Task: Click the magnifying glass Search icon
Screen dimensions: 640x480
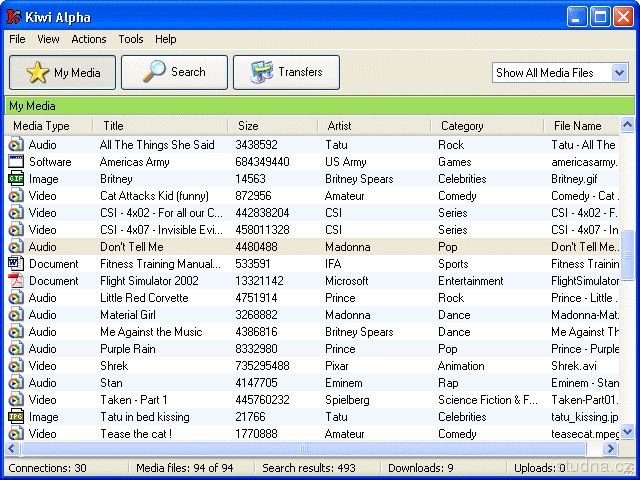Action: pos(155,72)
